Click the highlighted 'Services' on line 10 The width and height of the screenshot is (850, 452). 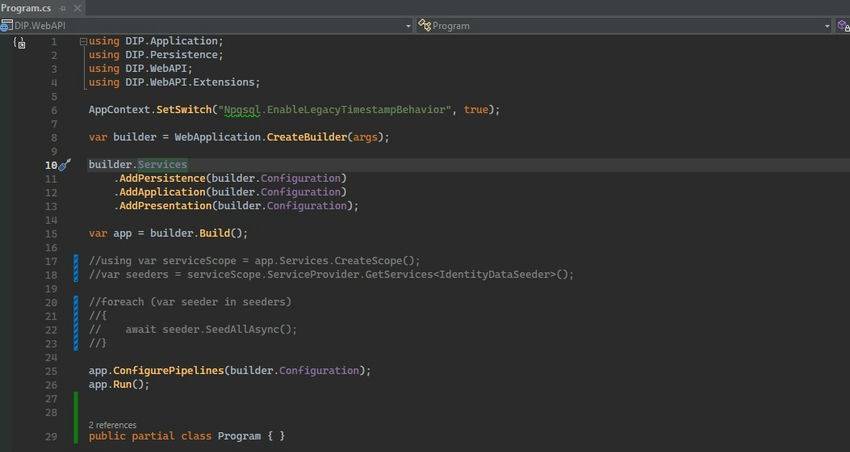(163, 164)
